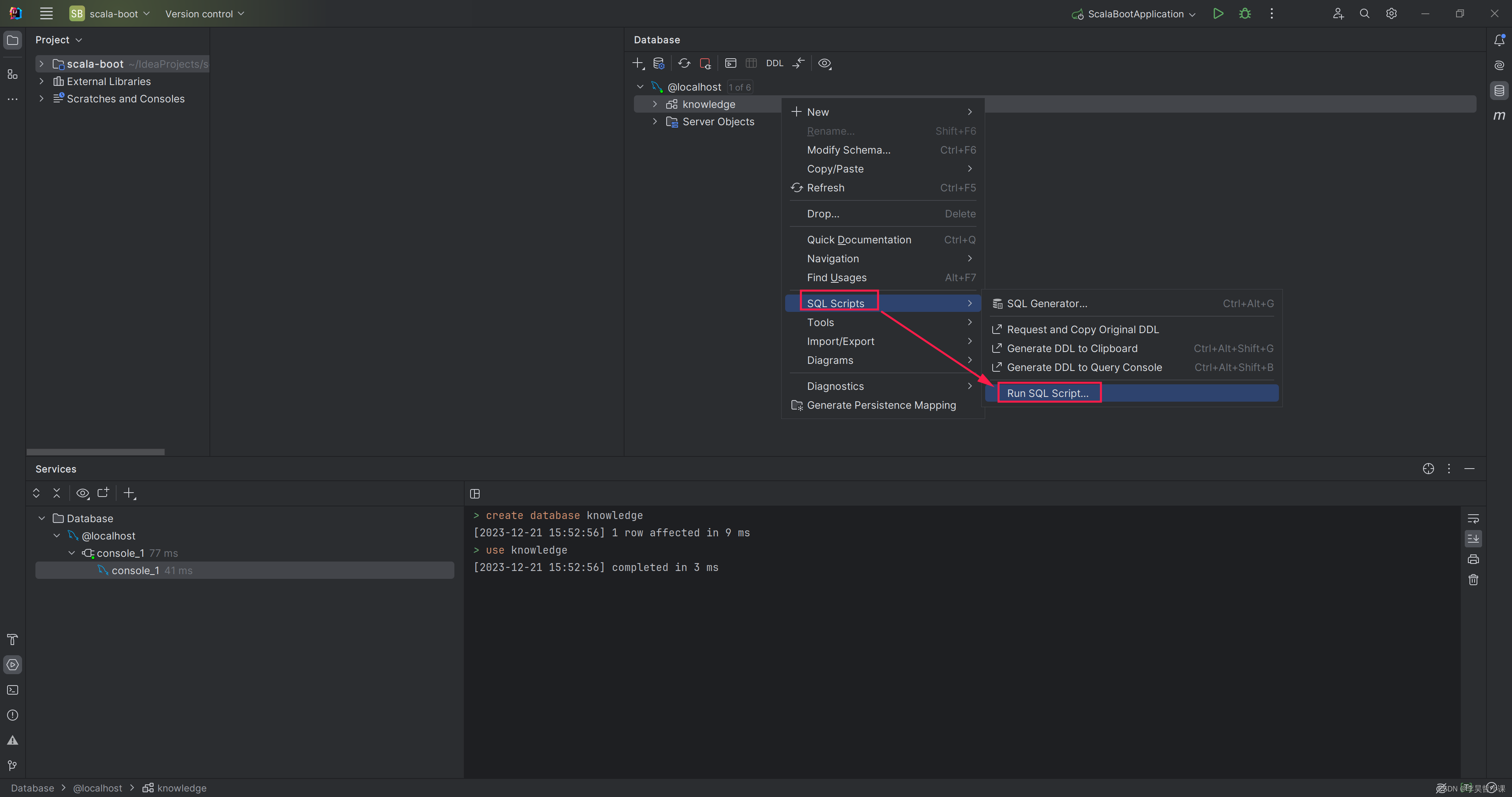This screenshot has height=797, width=1512.
Task: Click the Refresh database connection icon
Action: pos(684,63)
